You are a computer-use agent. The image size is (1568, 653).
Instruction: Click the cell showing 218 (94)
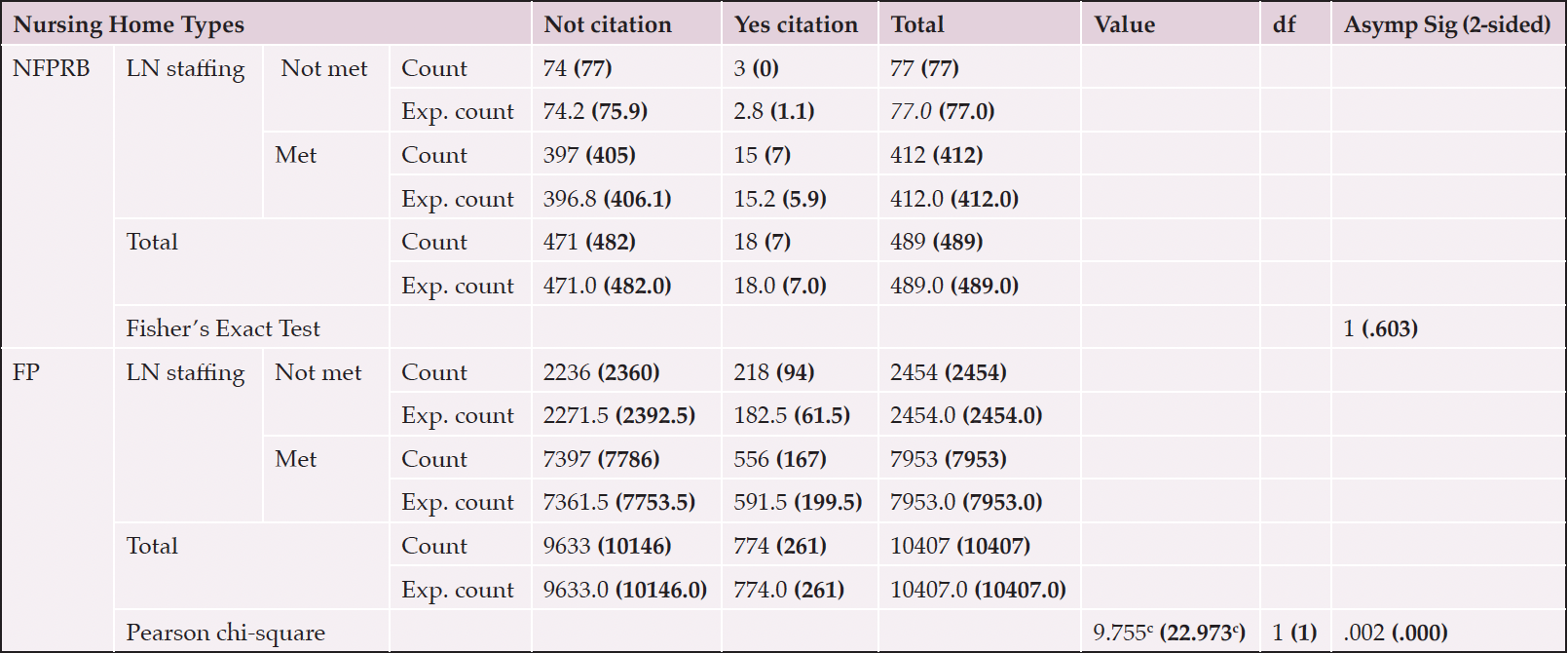point(774,372)
